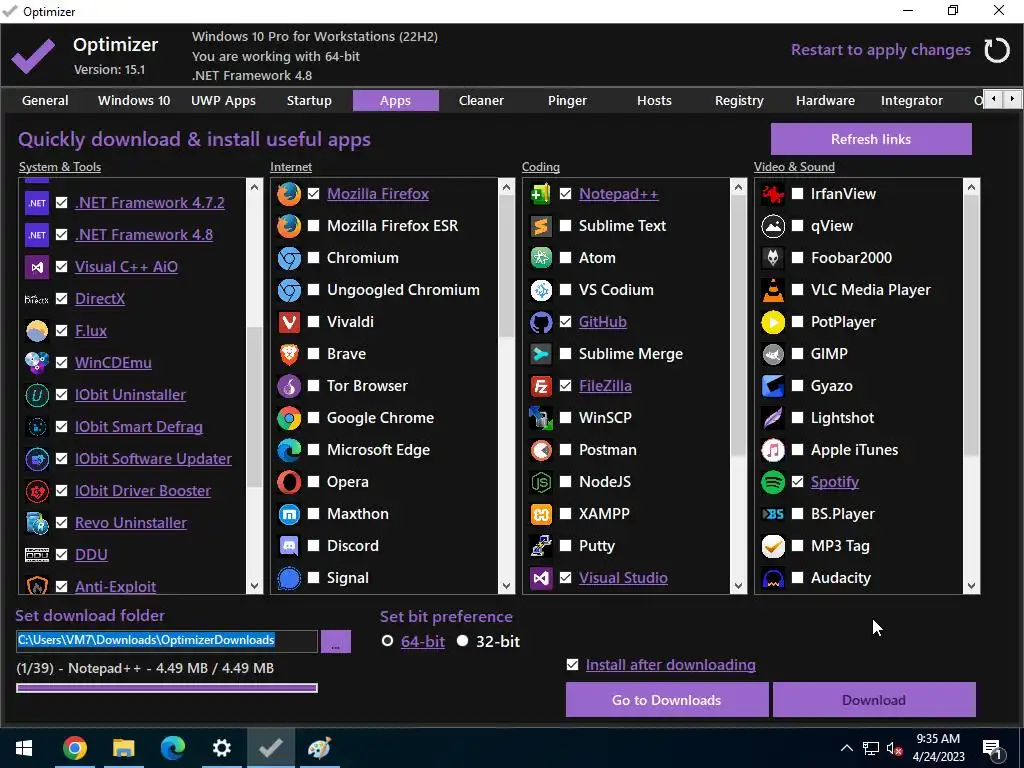Open the notification center icon
Screen dimensions: 1024x768
pos(992,748)
